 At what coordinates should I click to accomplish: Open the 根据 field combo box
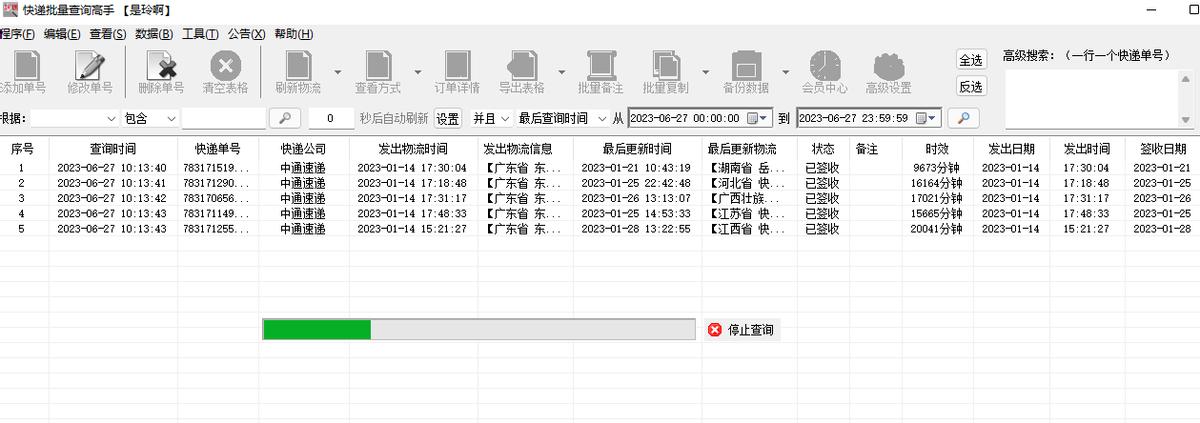[74, 118]
